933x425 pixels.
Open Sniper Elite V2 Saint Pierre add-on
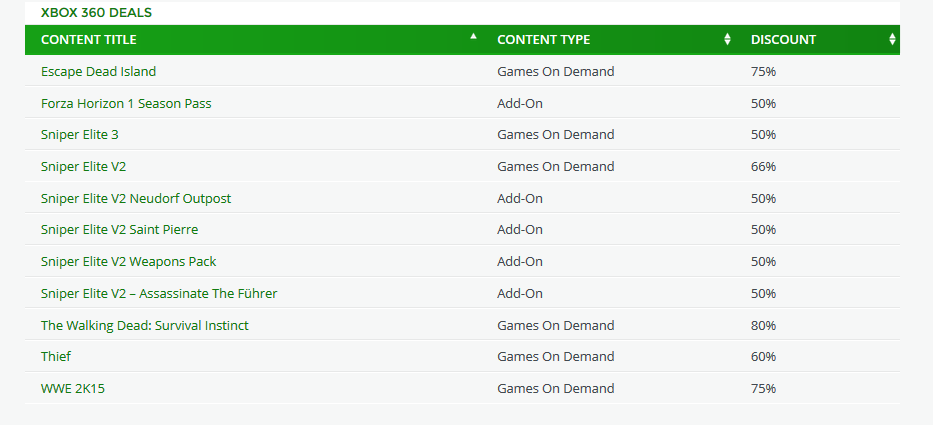(119, 229)
